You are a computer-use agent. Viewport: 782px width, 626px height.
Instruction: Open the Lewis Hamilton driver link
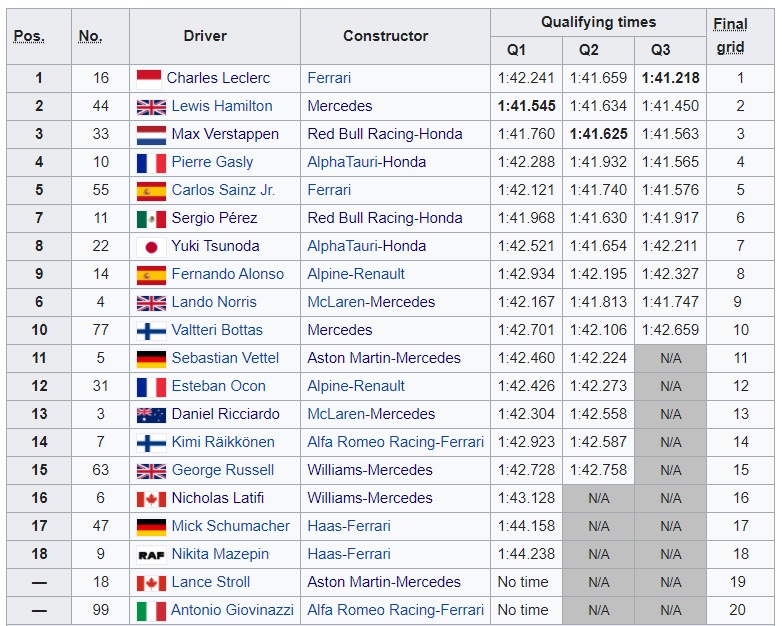[x=221, y=106]
